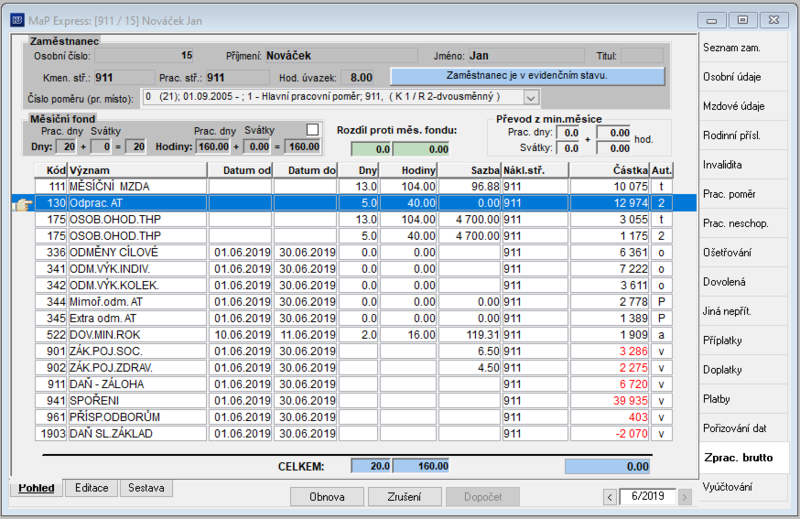Click the CELKEM total amount 0.00 field
Screen dimensions: 800x519
coord(607,466)
